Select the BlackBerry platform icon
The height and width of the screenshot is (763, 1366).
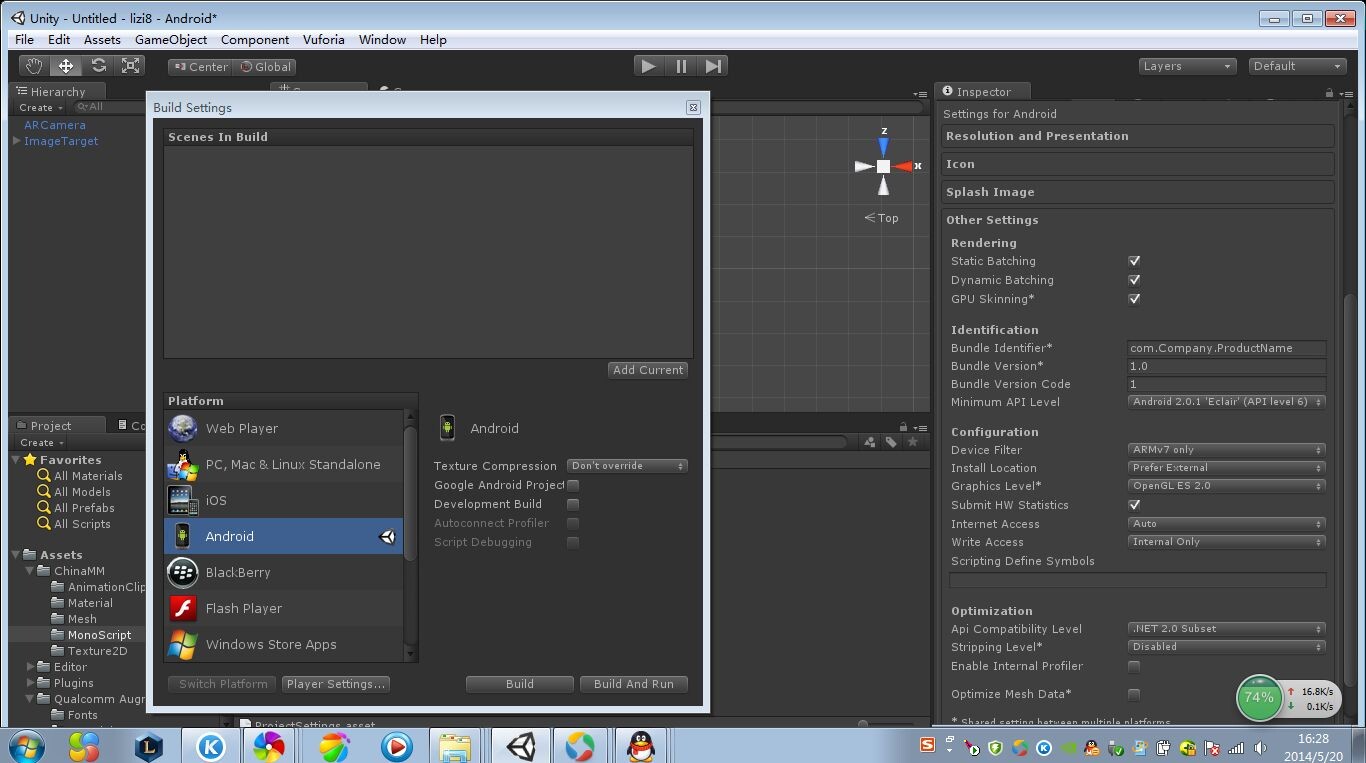(183, 572)
